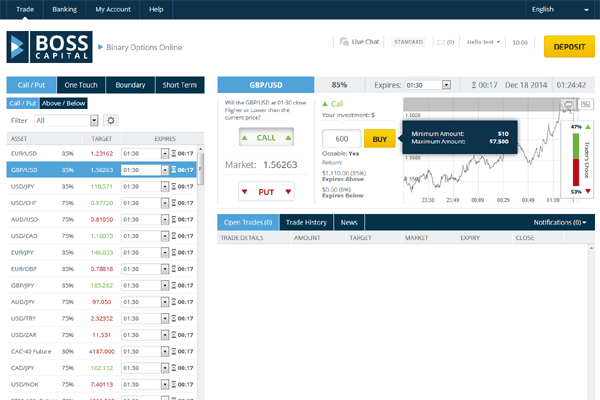The height and width of the screenshot is (400, 600).
Task: Click the yellow DEPOSIT button
Action: click(x=568, y=45)
